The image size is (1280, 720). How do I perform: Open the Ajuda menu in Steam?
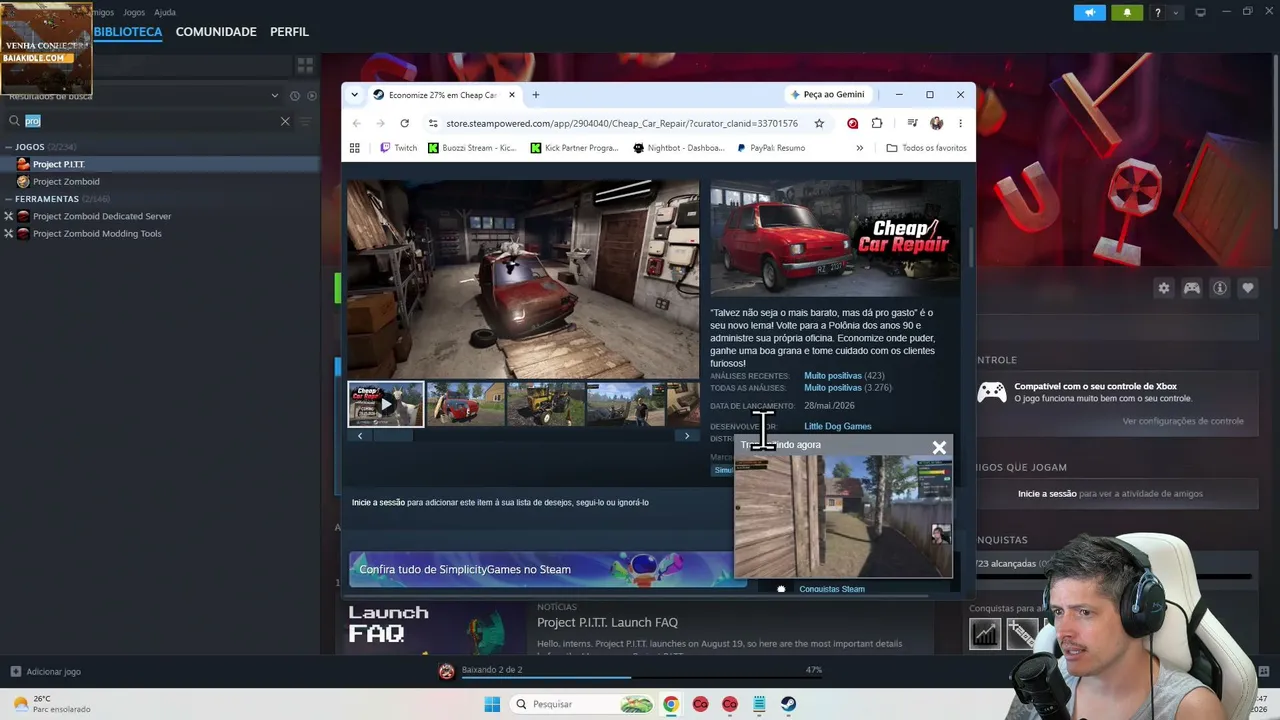[165, 12]
